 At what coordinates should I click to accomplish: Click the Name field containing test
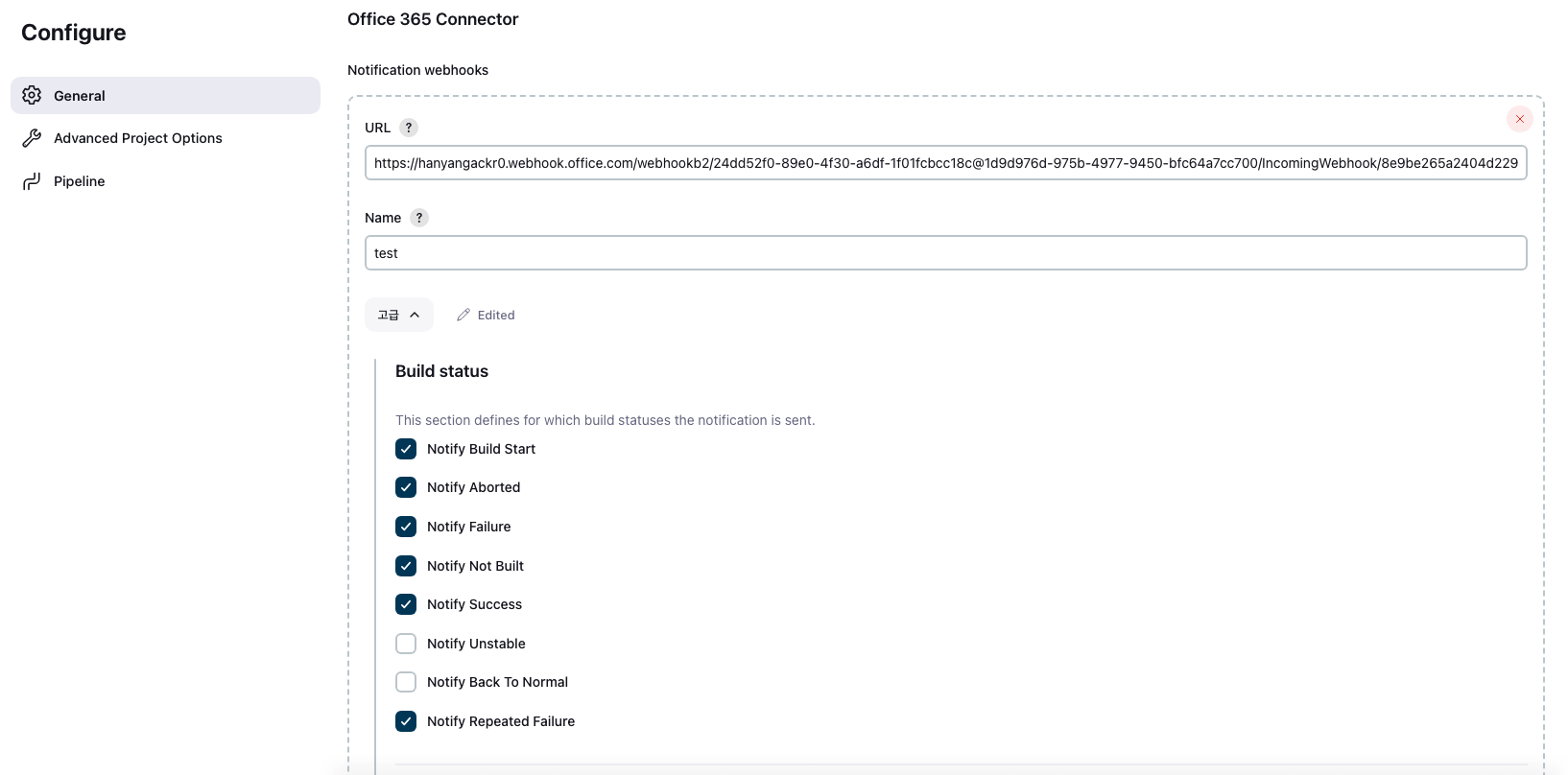(x=945, y=253)
